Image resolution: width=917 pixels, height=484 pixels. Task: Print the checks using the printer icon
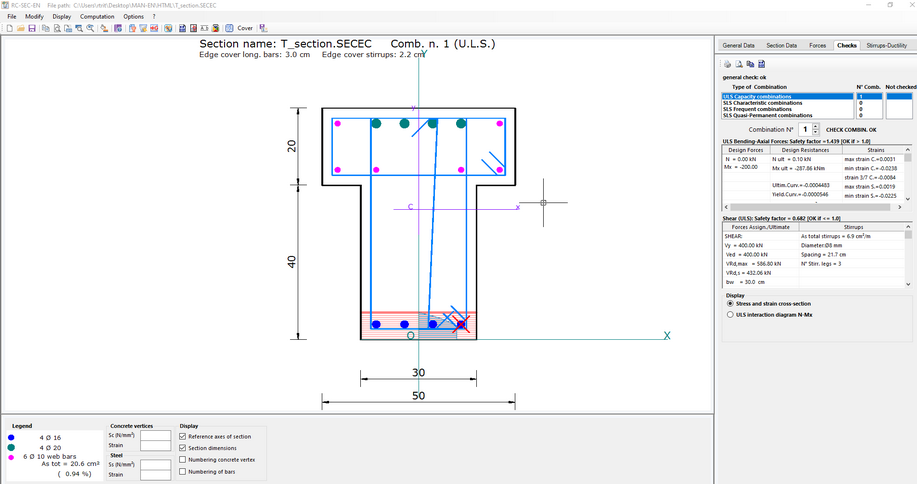click(728, 64)
